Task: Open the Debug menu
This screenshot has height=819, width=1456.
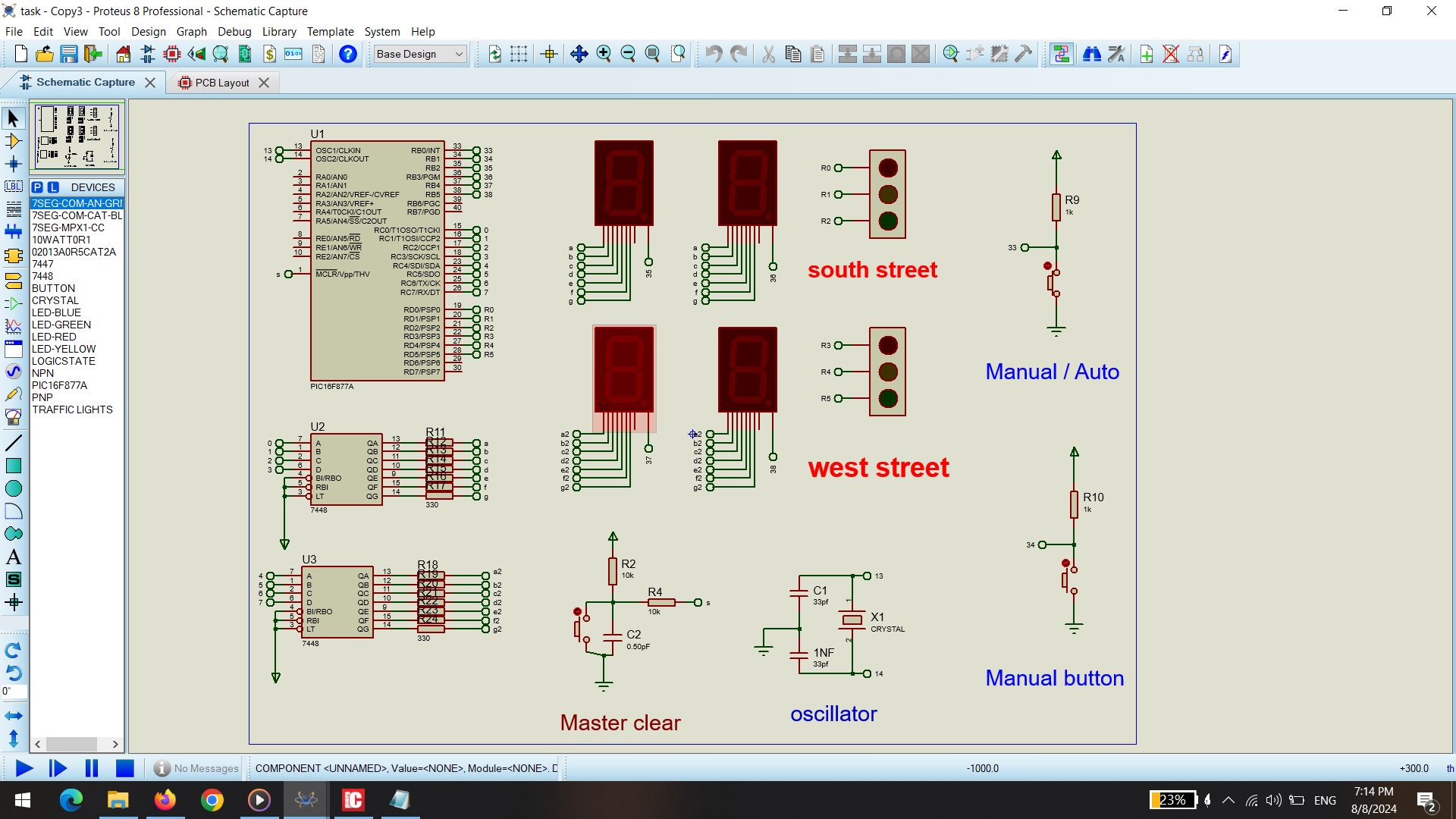Action: (234, 32)
